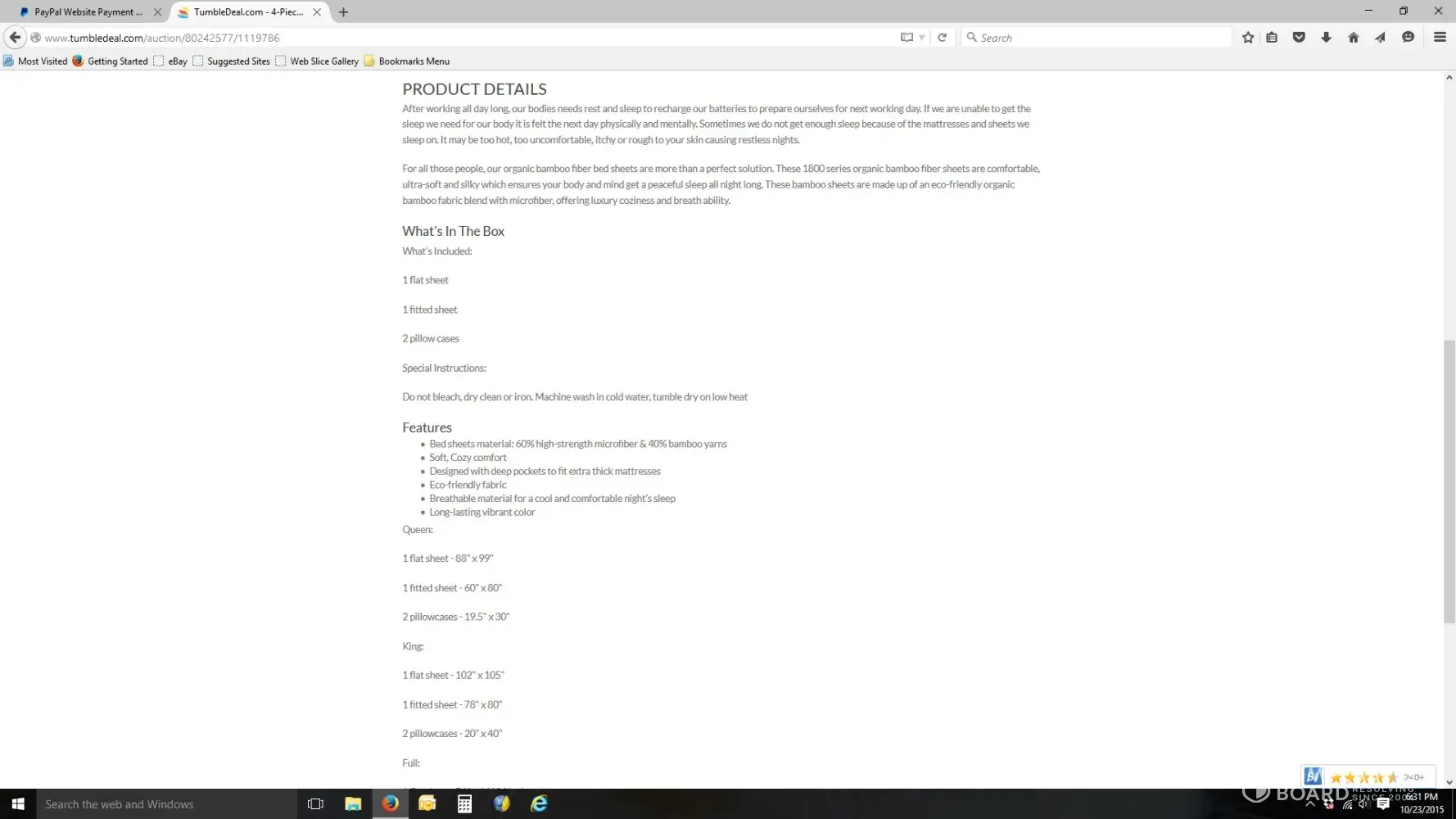Click the paper plane share icon

coord(1381,38)
